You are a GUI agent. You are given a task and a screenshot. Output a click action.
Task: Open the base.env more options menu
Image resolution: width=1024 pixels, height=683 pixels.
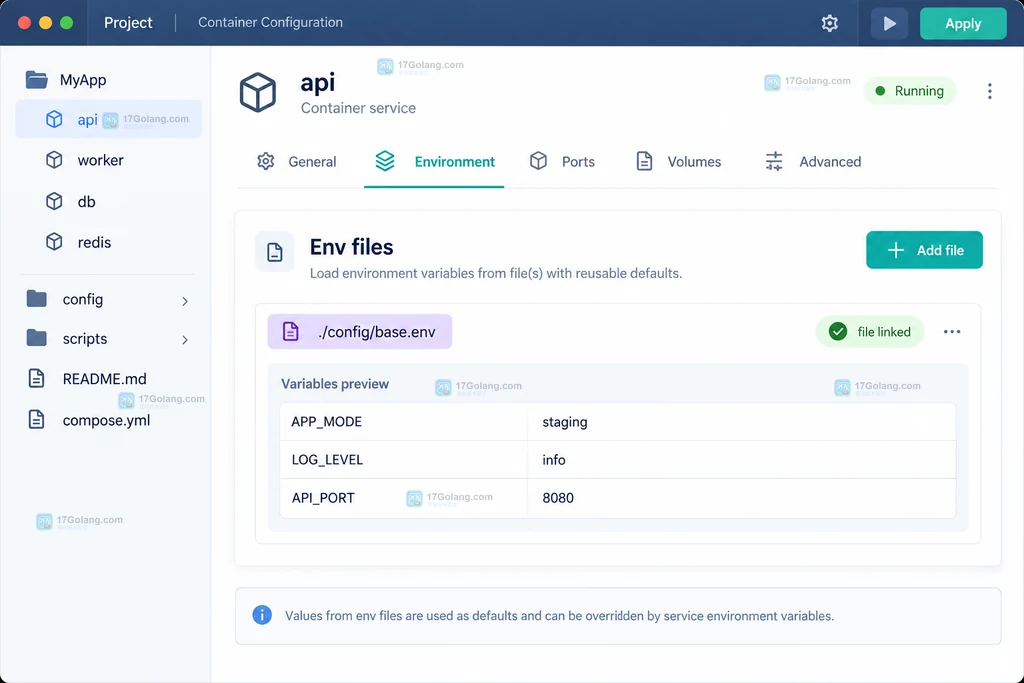coord(952,332)
